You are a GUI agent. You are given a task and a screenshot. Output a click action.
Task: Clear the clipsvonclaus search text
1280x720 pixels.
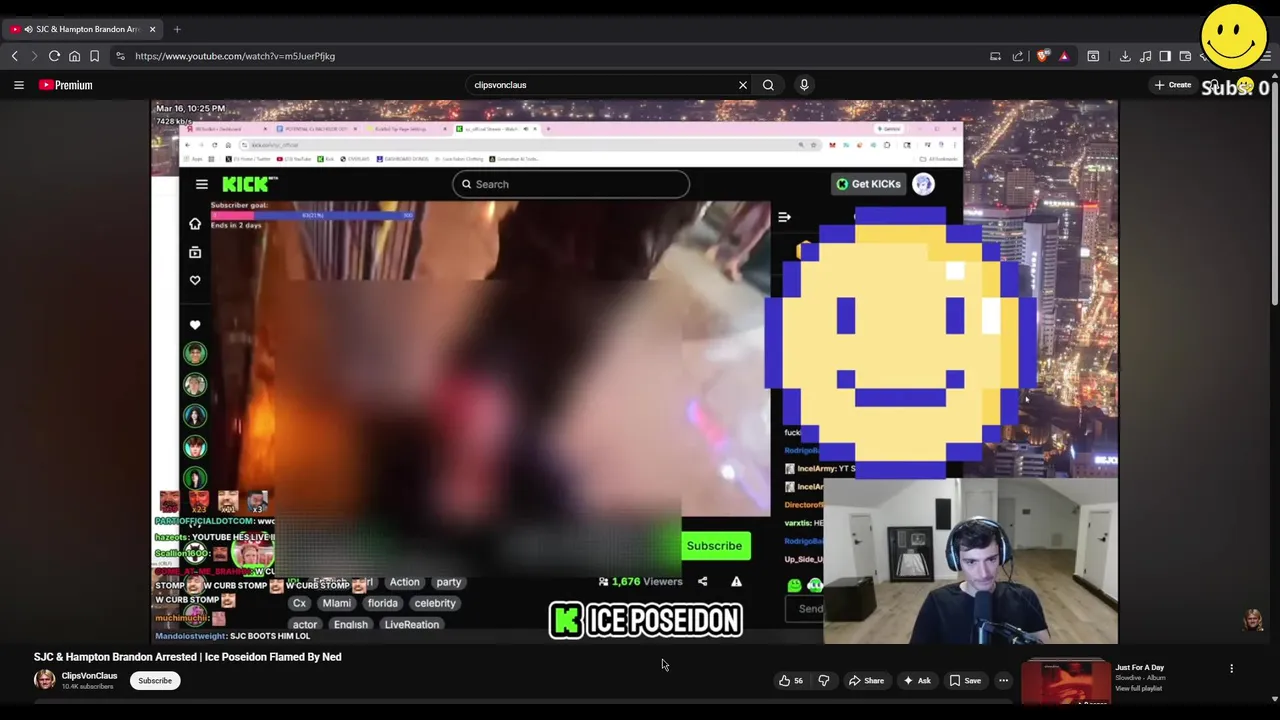coord(742,85)
